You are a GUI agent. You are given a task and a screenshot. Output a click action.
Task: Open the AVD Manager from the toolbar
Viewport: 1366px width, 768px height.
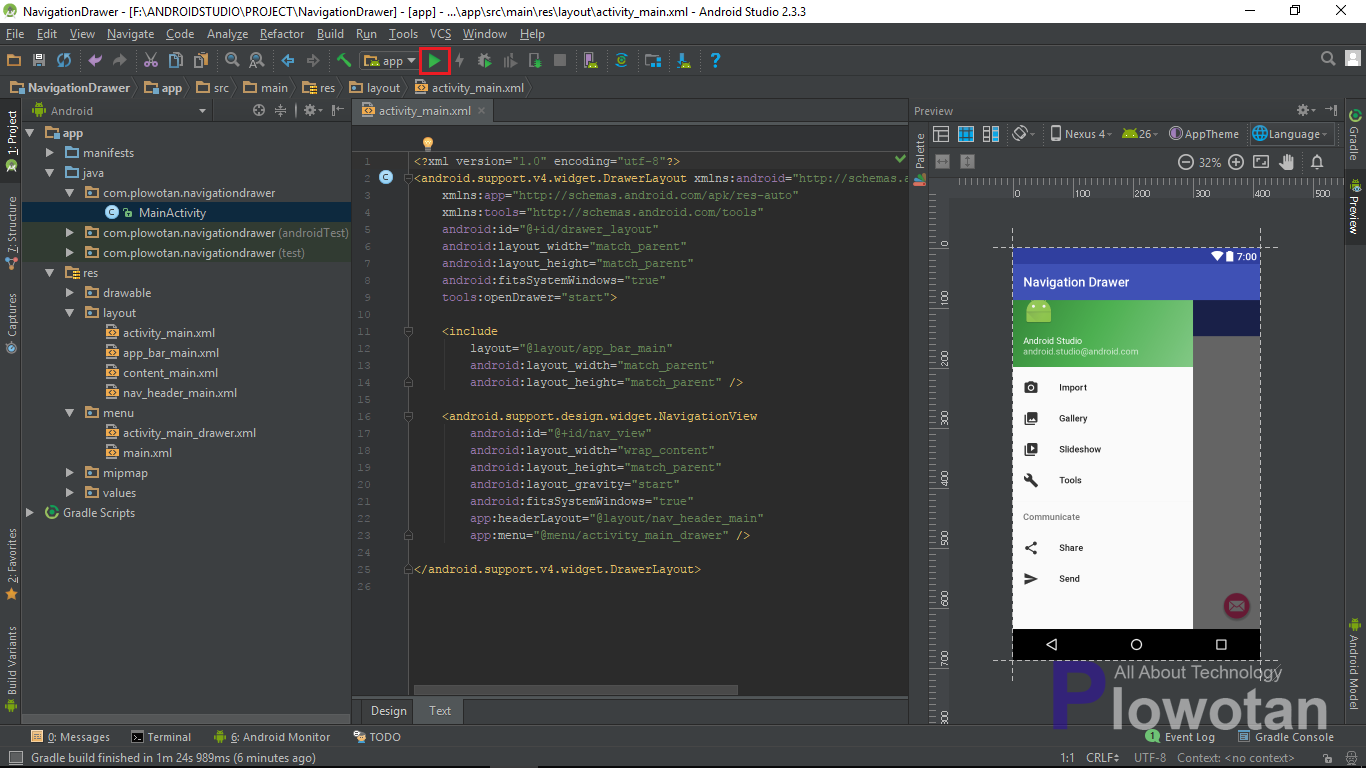(x=590, y=60)
